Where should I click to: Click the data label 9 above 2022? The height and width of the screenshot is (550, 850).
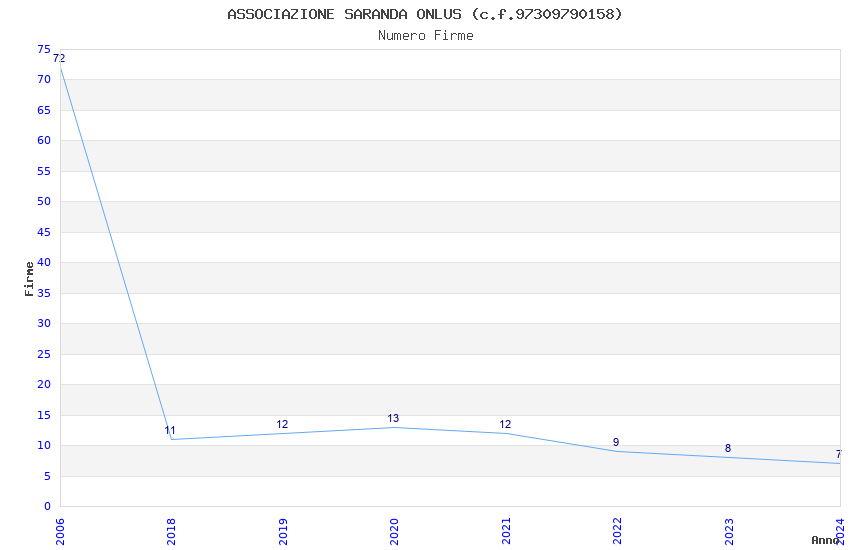pos(616,442)
